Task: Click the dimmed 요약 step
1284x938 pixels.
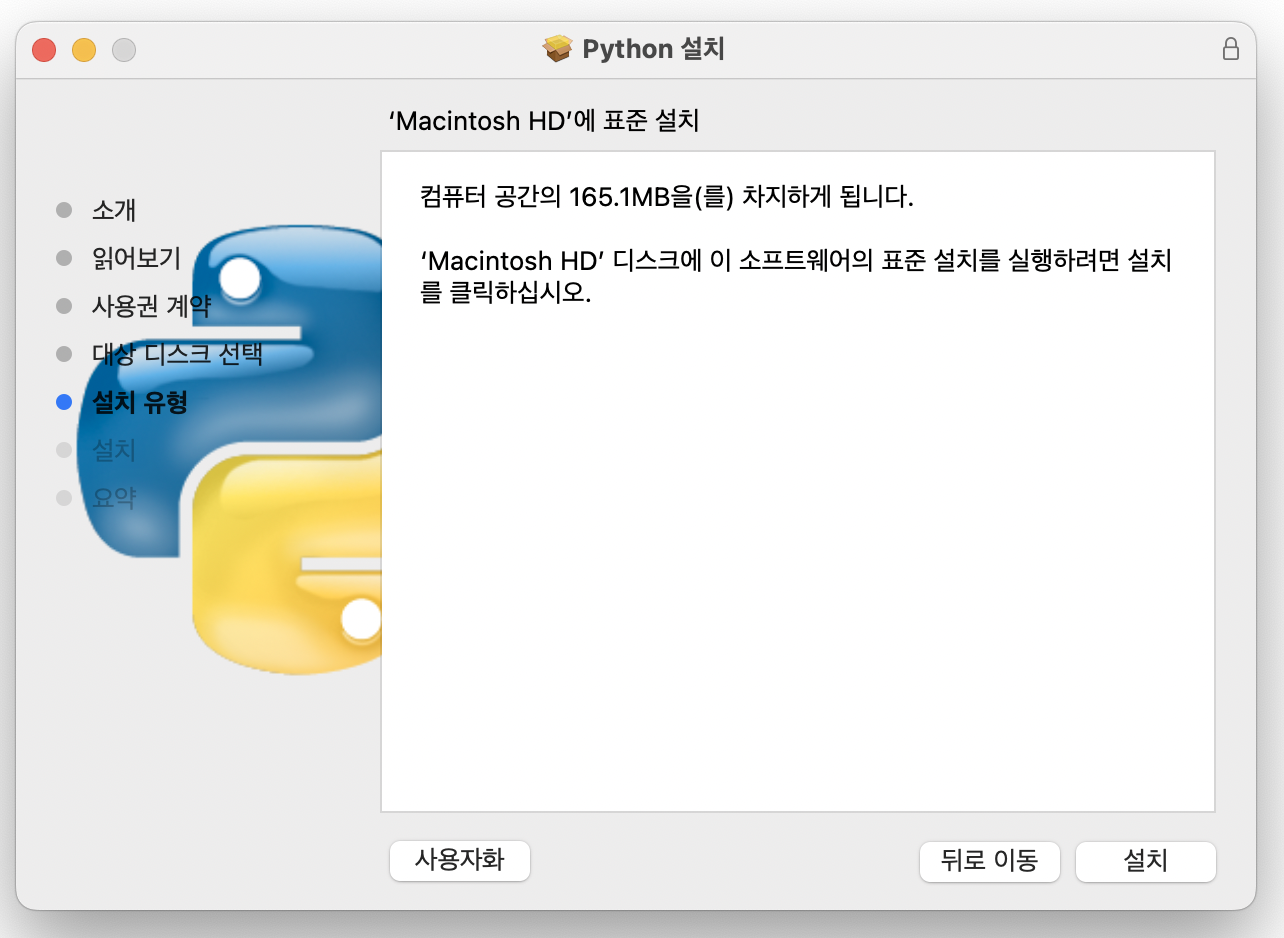Action: click(x=114, y=498)
